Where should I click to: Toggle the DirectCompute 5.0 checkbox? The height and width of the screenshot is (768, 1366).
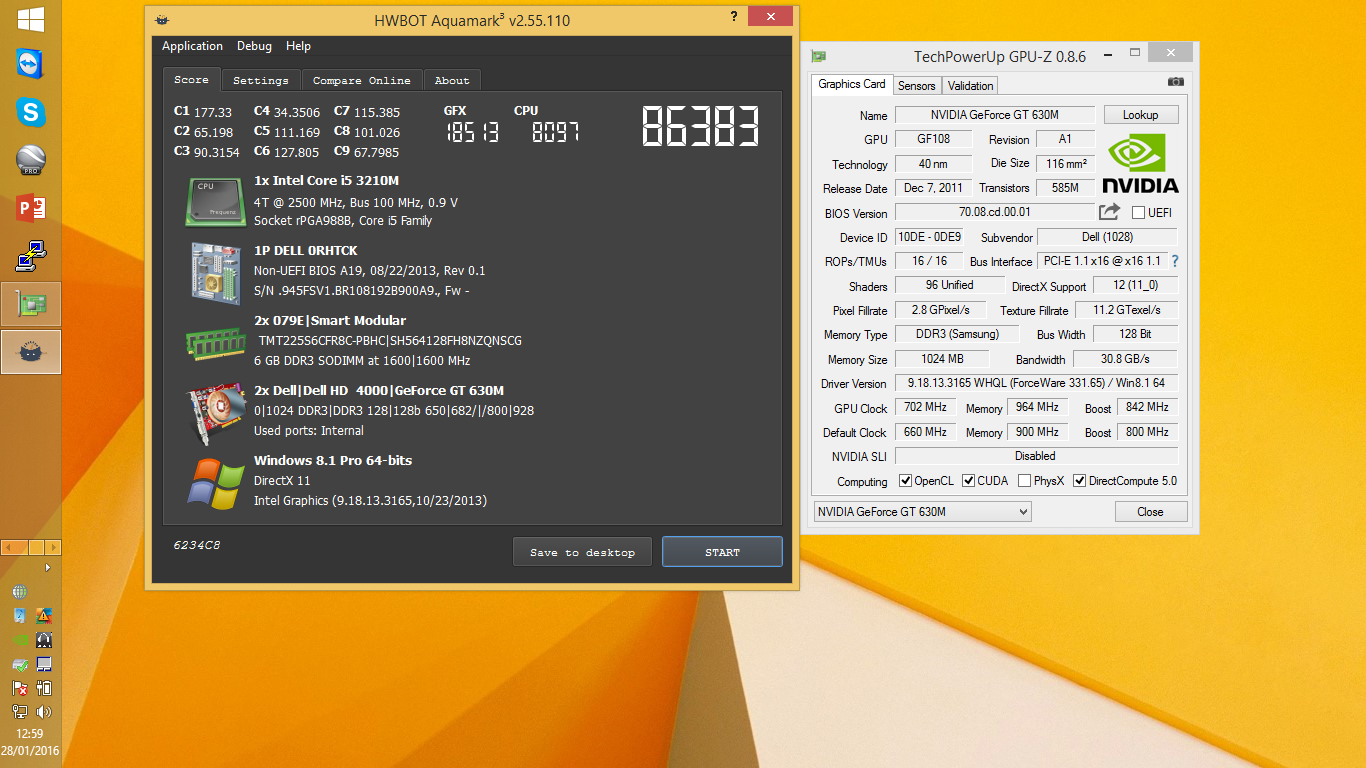click(x=1080, y=481)
